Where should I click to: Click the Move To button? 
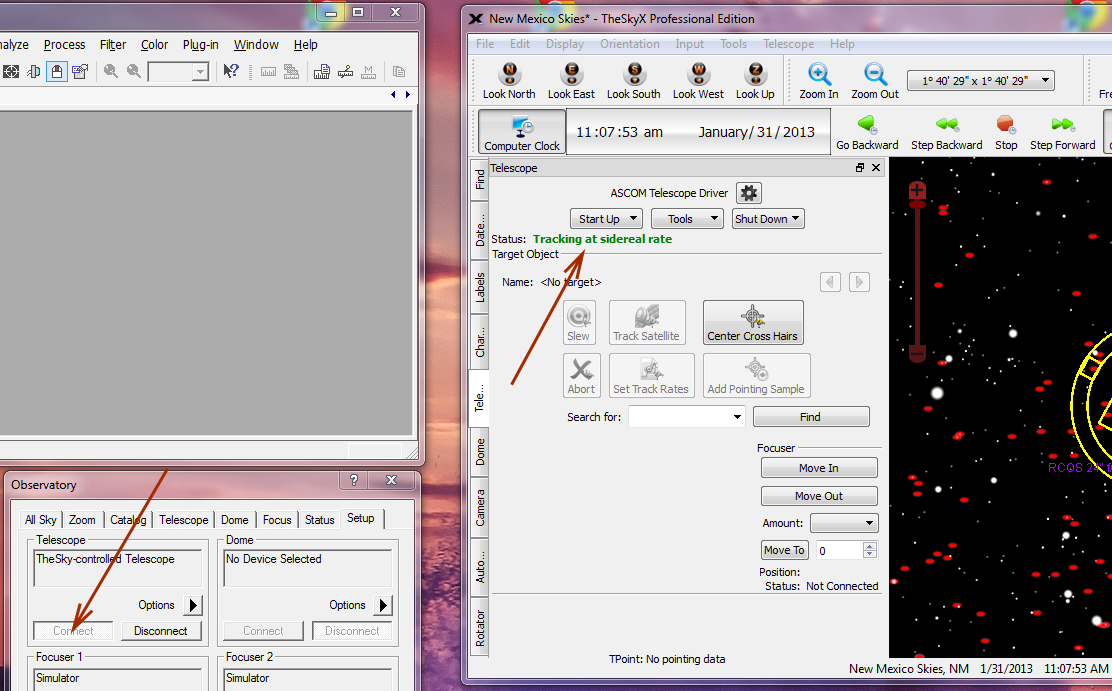[784, 551]
